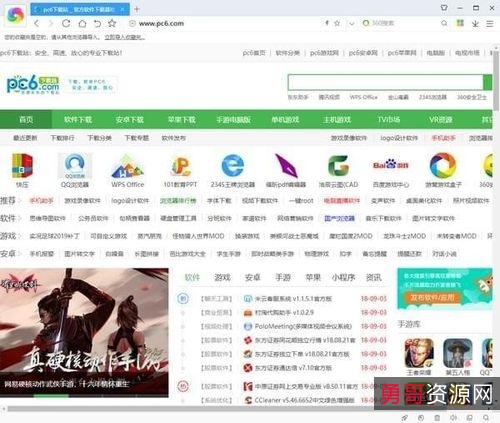The height and width of the screenshot is (423, 500).
Task: Open the 下载排行 sub-navigation link
Action: pyautogui.click(x=62, y=138)
